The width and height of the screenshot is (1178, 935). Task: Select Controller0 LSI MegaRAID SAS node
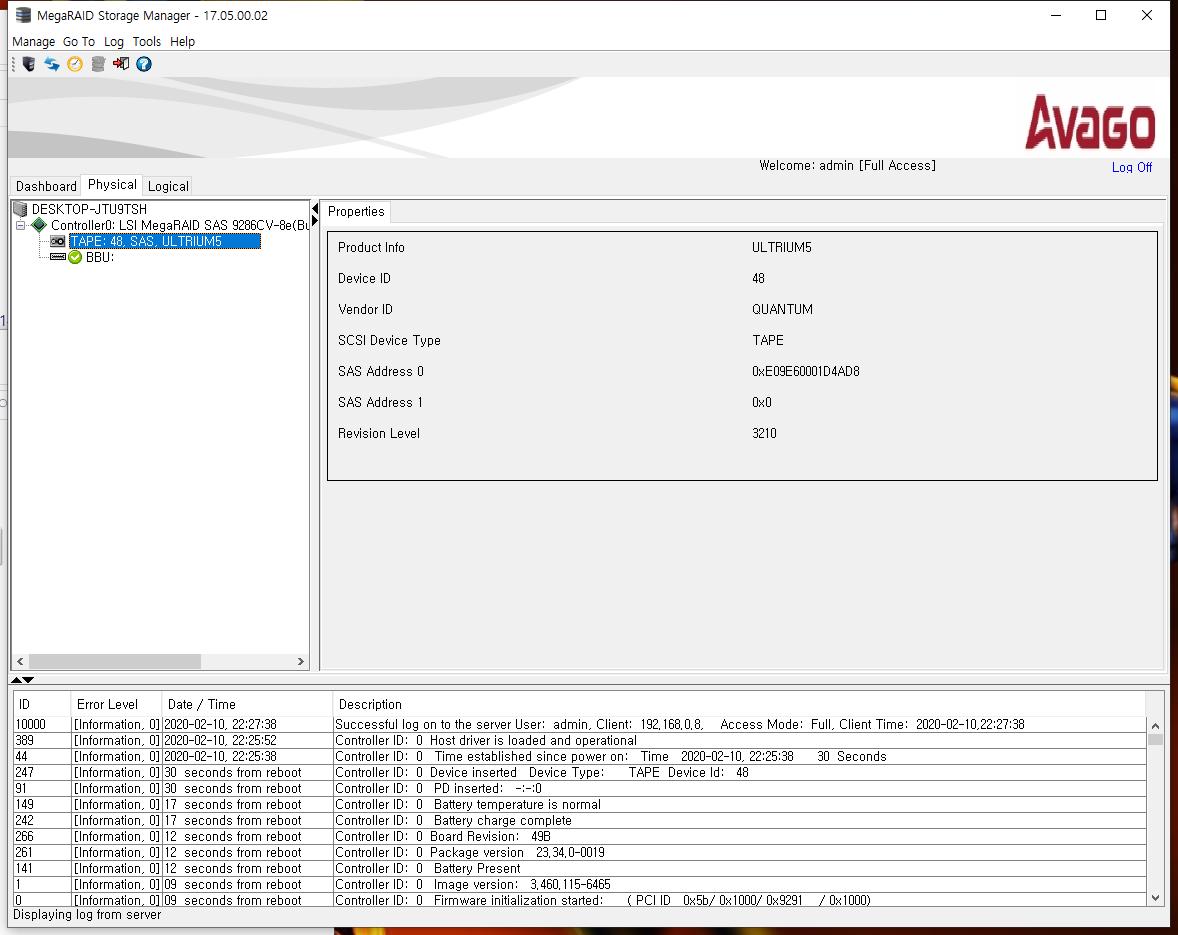pyautogui.click(x=179, y=225)
